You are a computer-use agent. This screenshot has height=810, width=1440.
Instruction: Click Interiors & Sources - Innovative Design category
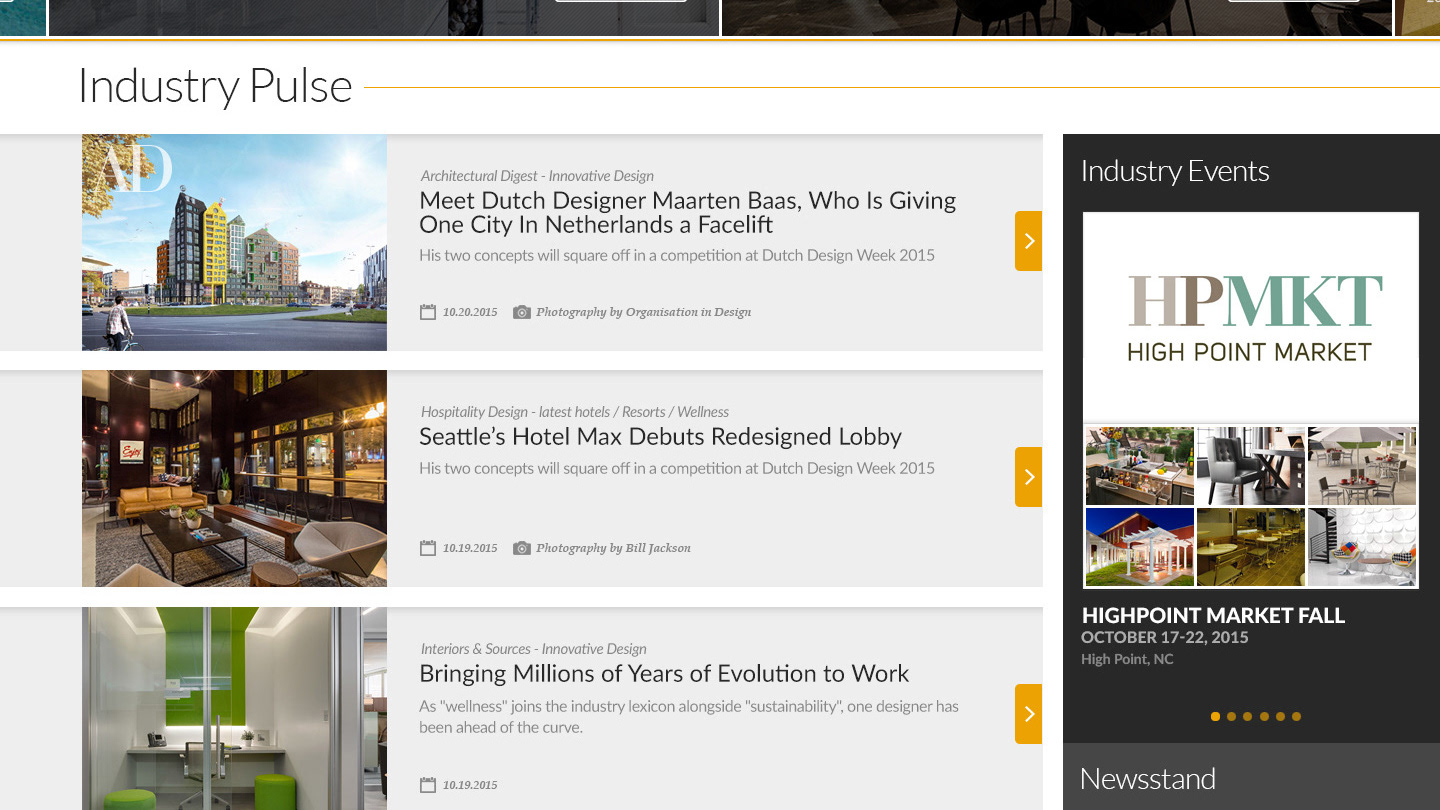(533, 649)
